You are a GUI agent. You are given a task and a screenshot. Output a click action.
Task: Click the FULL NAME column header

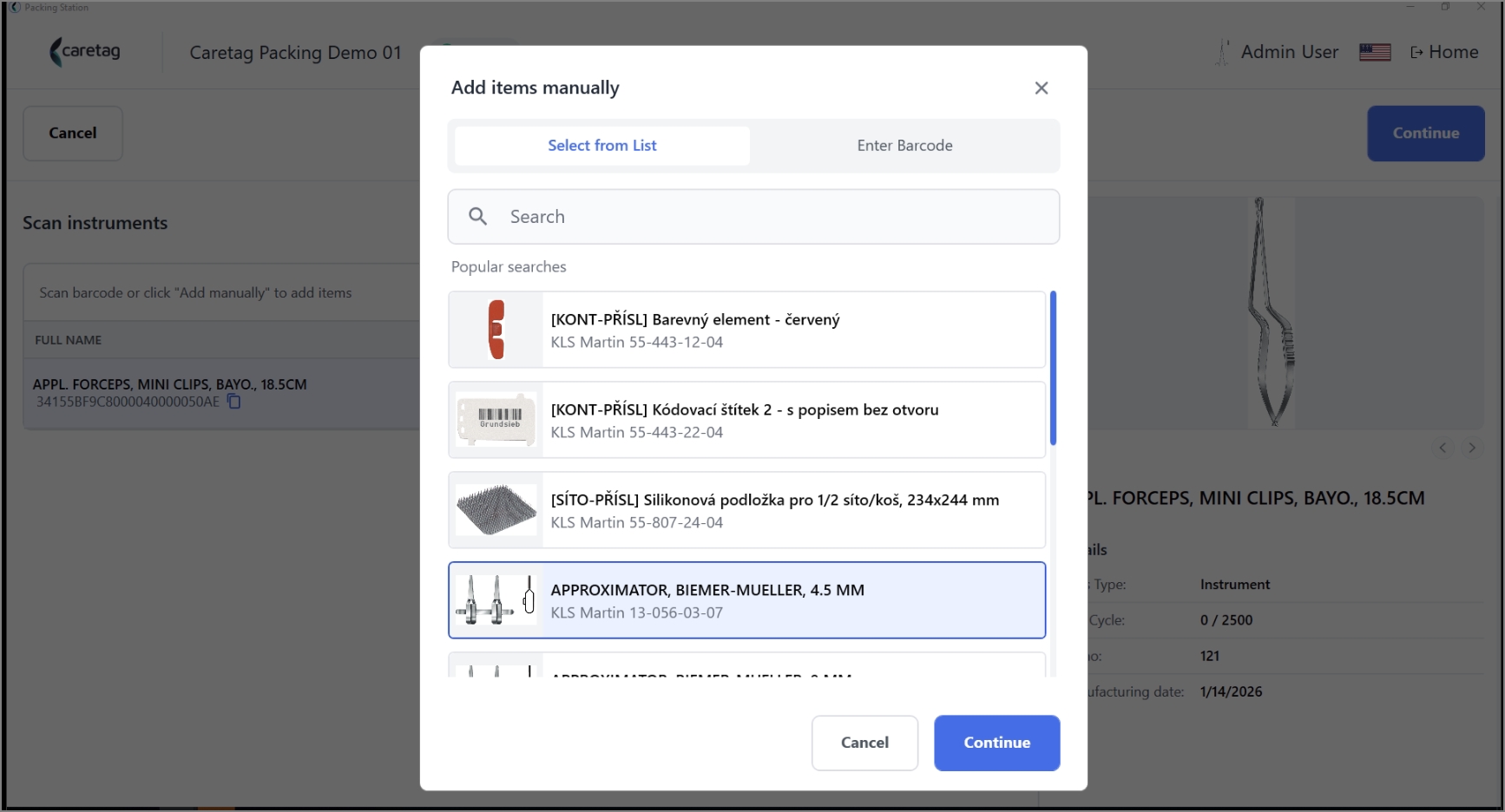click(68, 340)
